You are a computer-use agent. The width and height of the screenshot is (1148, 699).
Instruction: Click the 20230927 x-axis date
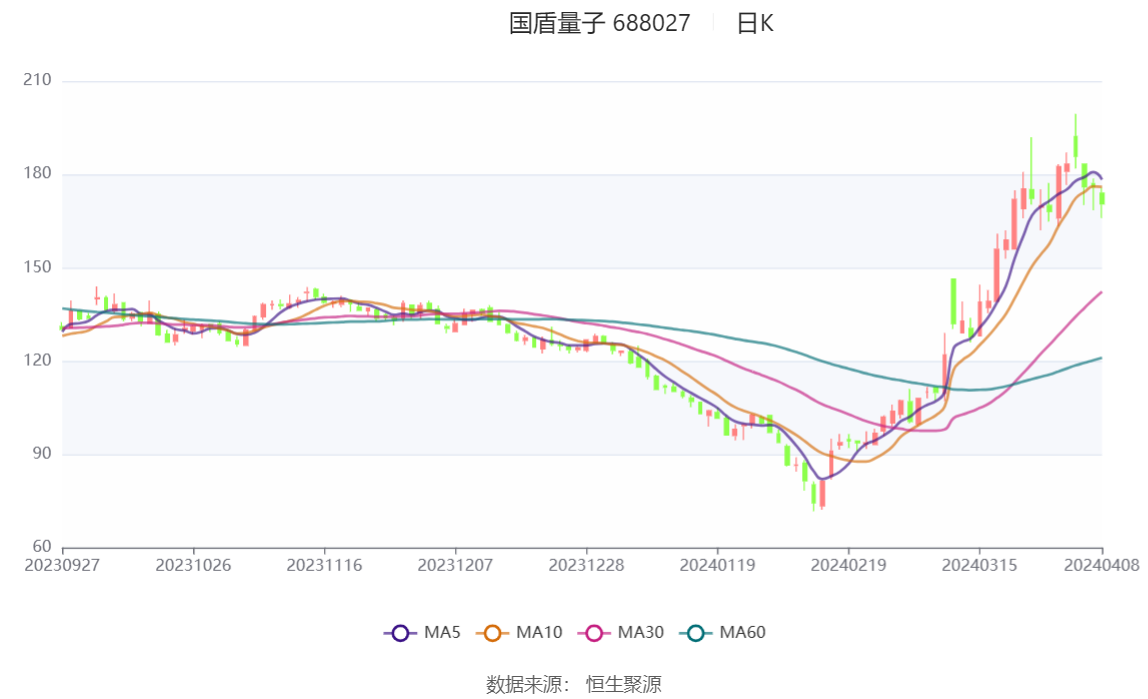[62, 565]
